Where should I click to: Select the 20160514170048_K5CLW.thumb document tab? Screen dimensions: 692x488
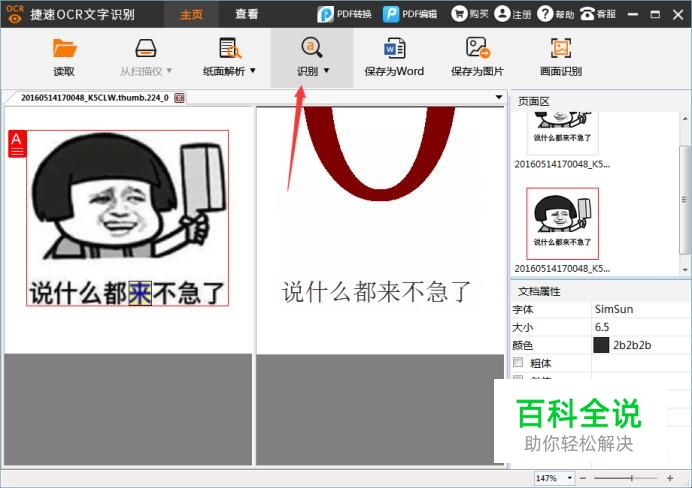point(94,98)
